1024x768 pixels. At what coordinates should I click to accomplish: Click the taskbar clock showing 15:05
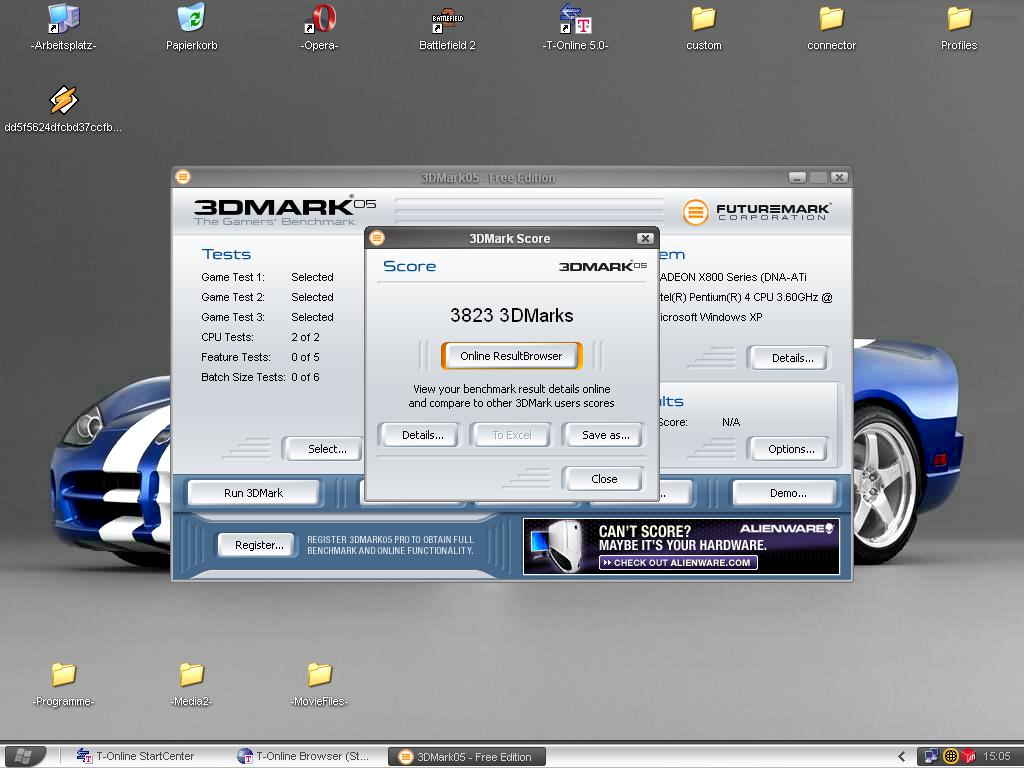point(996,756)
